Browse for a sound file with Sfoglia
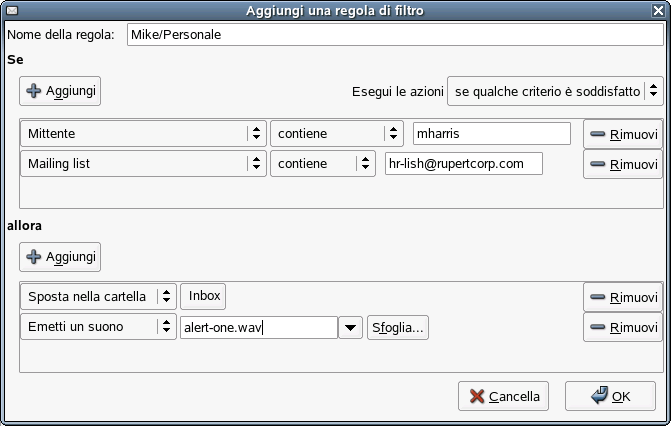The width and height of the screenshot is (671, 426). click(x=397, y=328)
